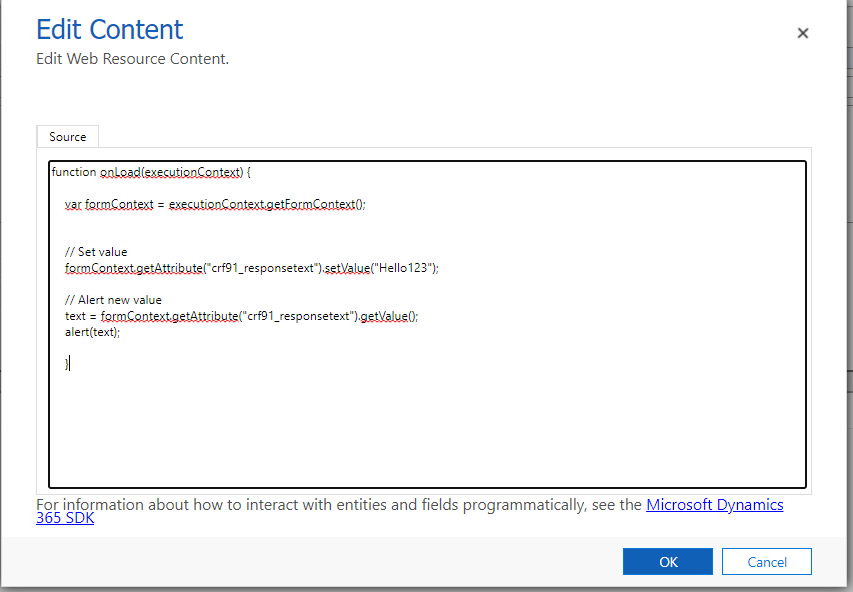The image size is (853, 592).
Task: Close the Edit Content dialog via X
Action: pos(803,33)
